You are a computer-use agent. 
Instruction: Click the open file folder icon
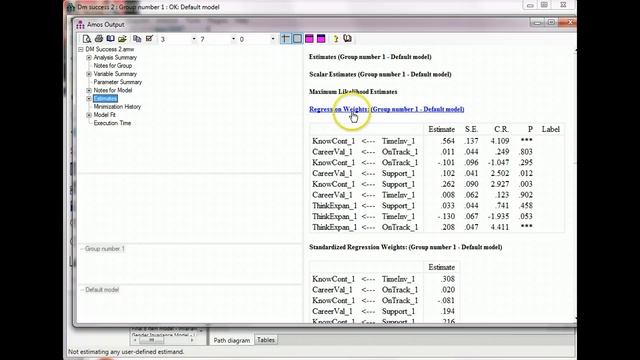(x=122, y=39)
